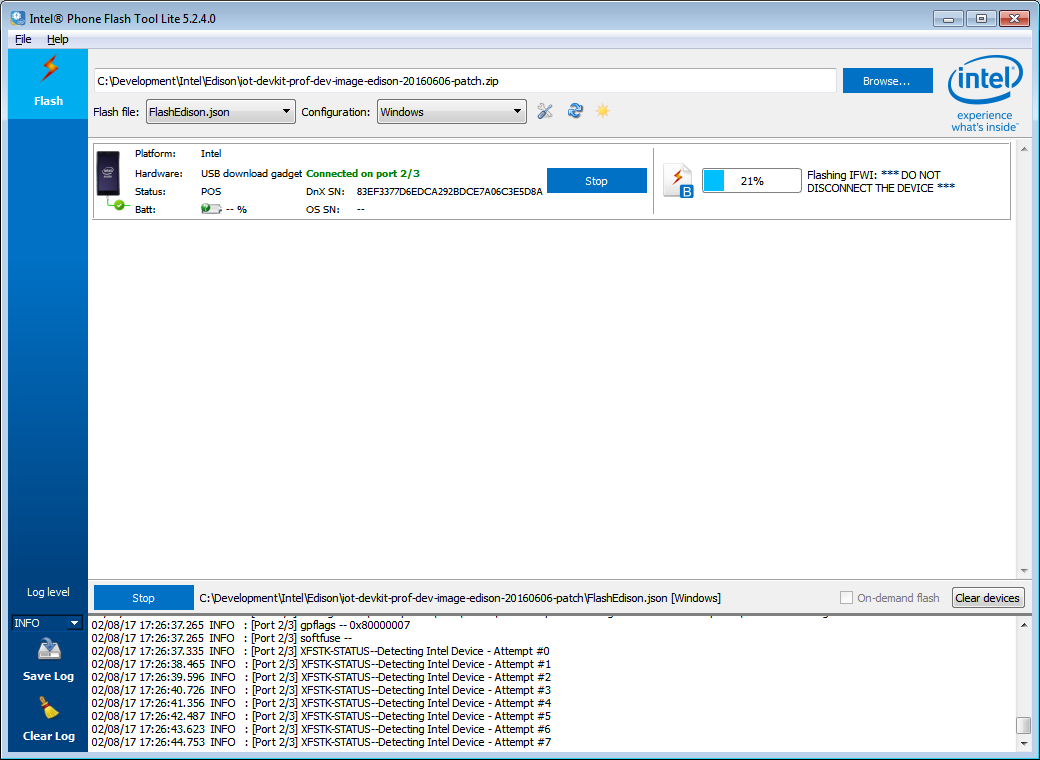The image size is (1040, 760).
Task: Click the flash image path input field
Action: [464, 81]
